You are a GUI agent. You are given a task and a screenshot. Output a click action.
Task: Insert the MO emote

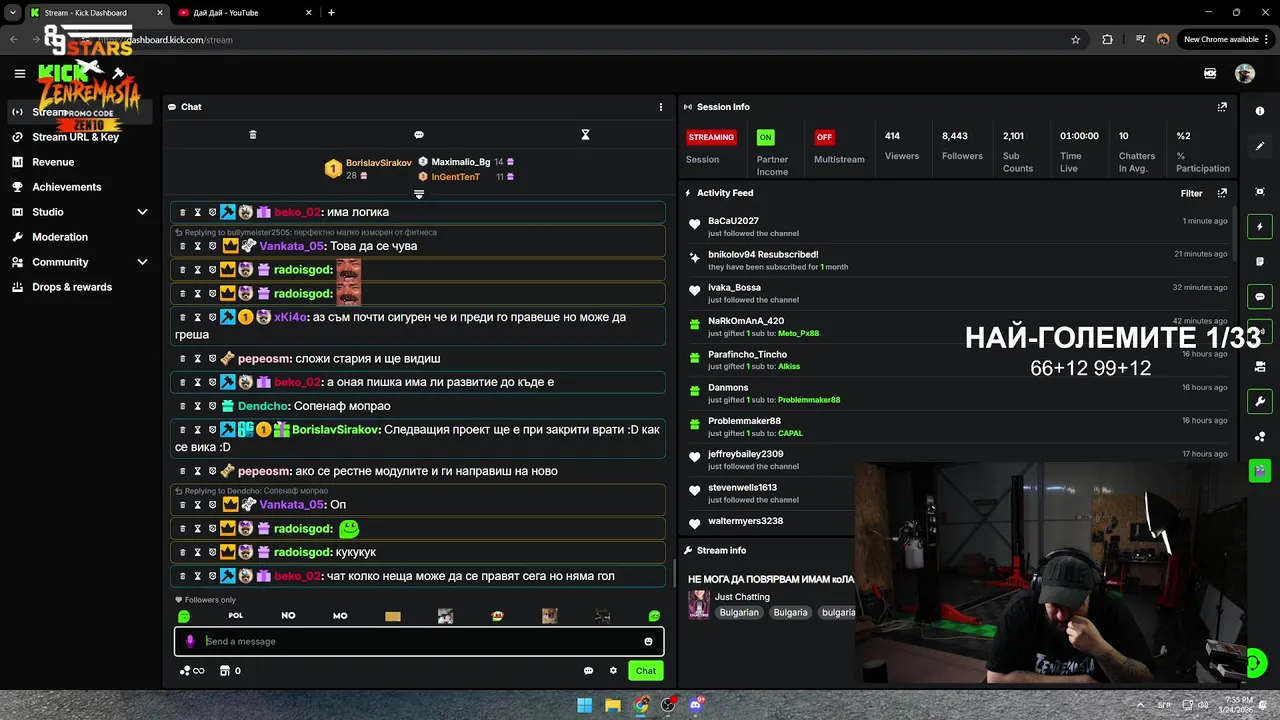340,616
